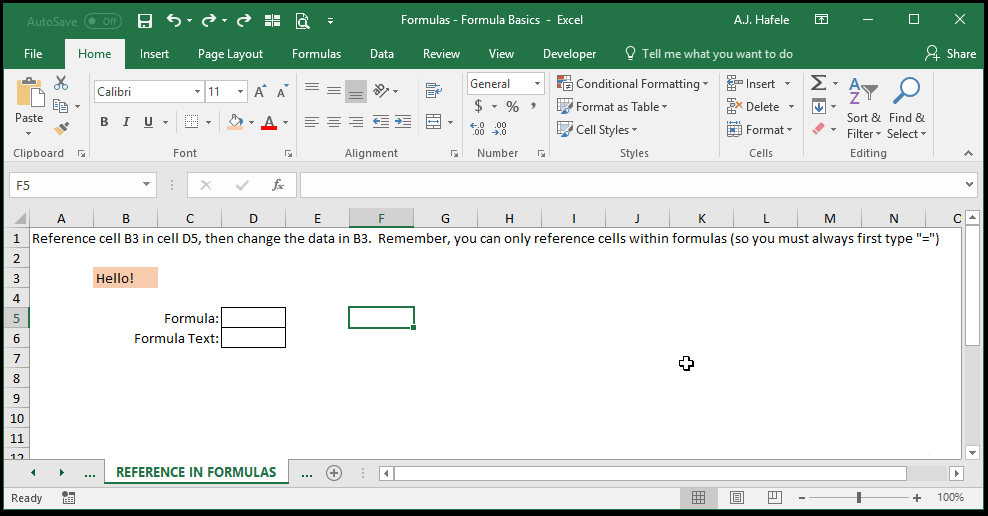Image resolution: width=988 pixels, height=516 pixels.
Task: Toggle Bottom Align vertical alignment
Action: [356, 91]
